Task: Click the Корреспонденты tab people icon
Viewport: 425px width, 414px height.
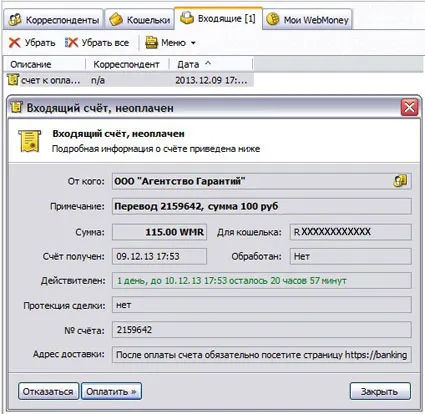Action: coord(15,20)
